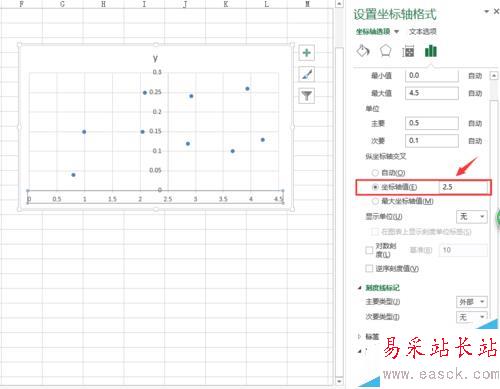Close the format axis pane
This screenshot has height=389, width=500.
pyautogui.click(x=496, y=11)
